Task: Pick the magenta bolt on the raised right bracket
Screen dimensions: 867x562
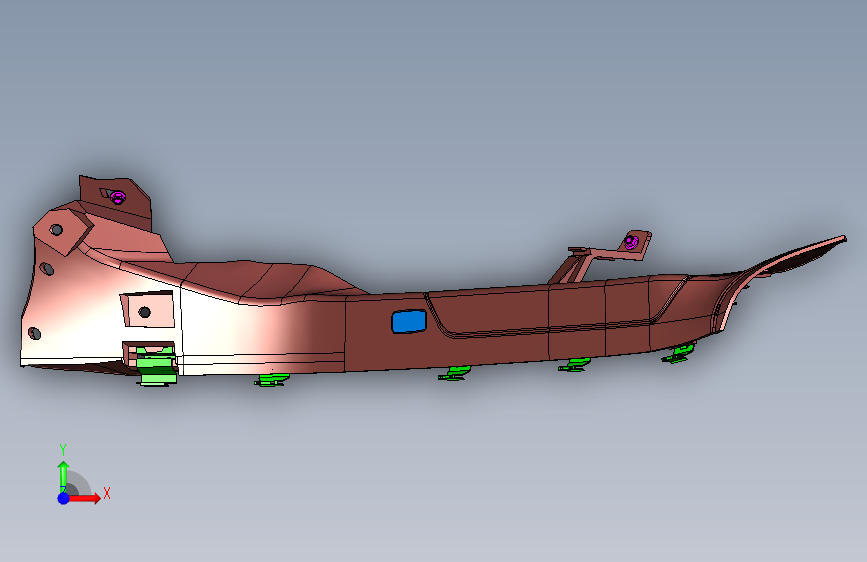Action: coord(631,242)
